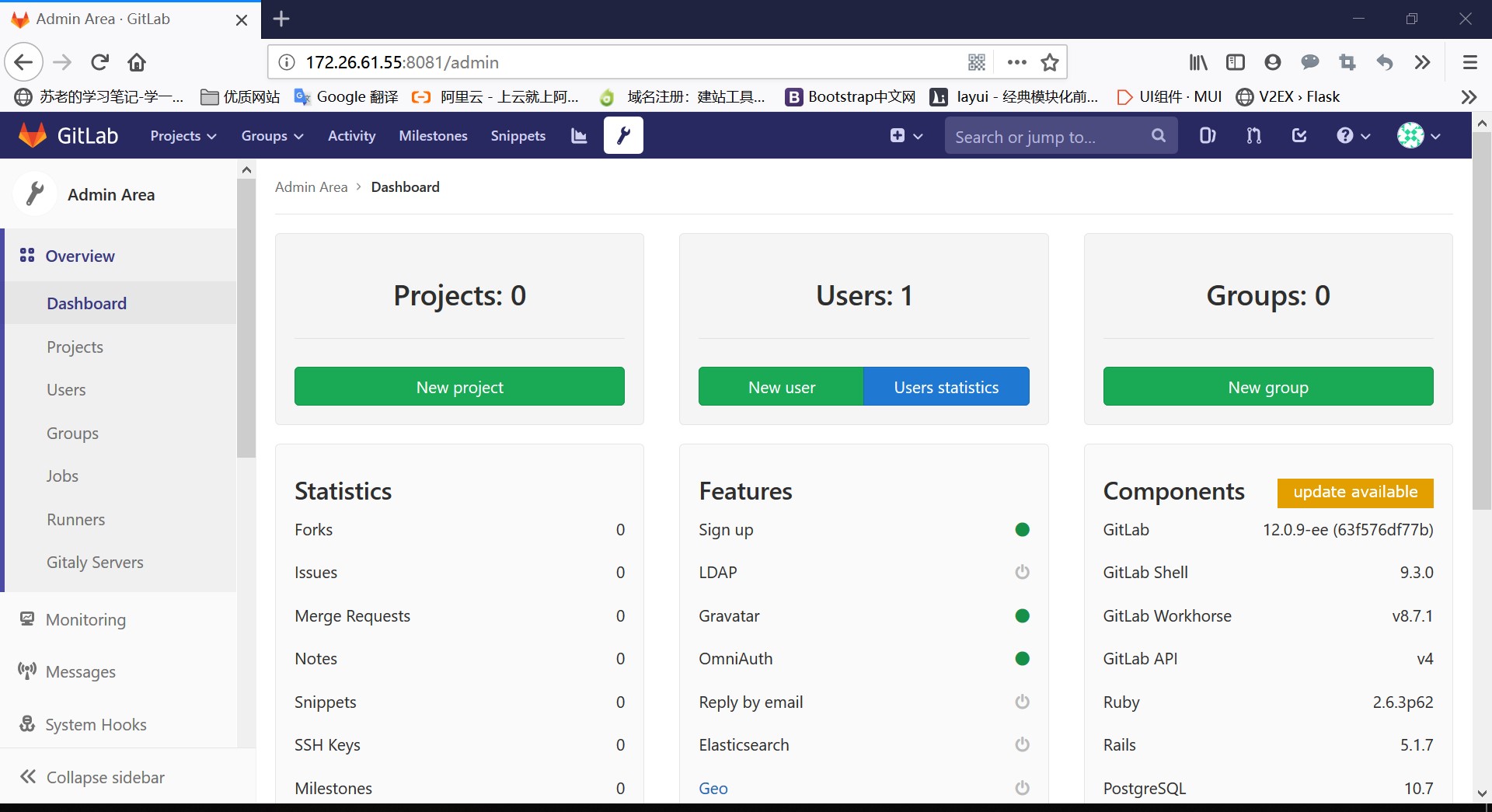Viewport: 1492px width, 812px height.
Task: Open the plus New dropdown
Action: [x=906, y=136]
